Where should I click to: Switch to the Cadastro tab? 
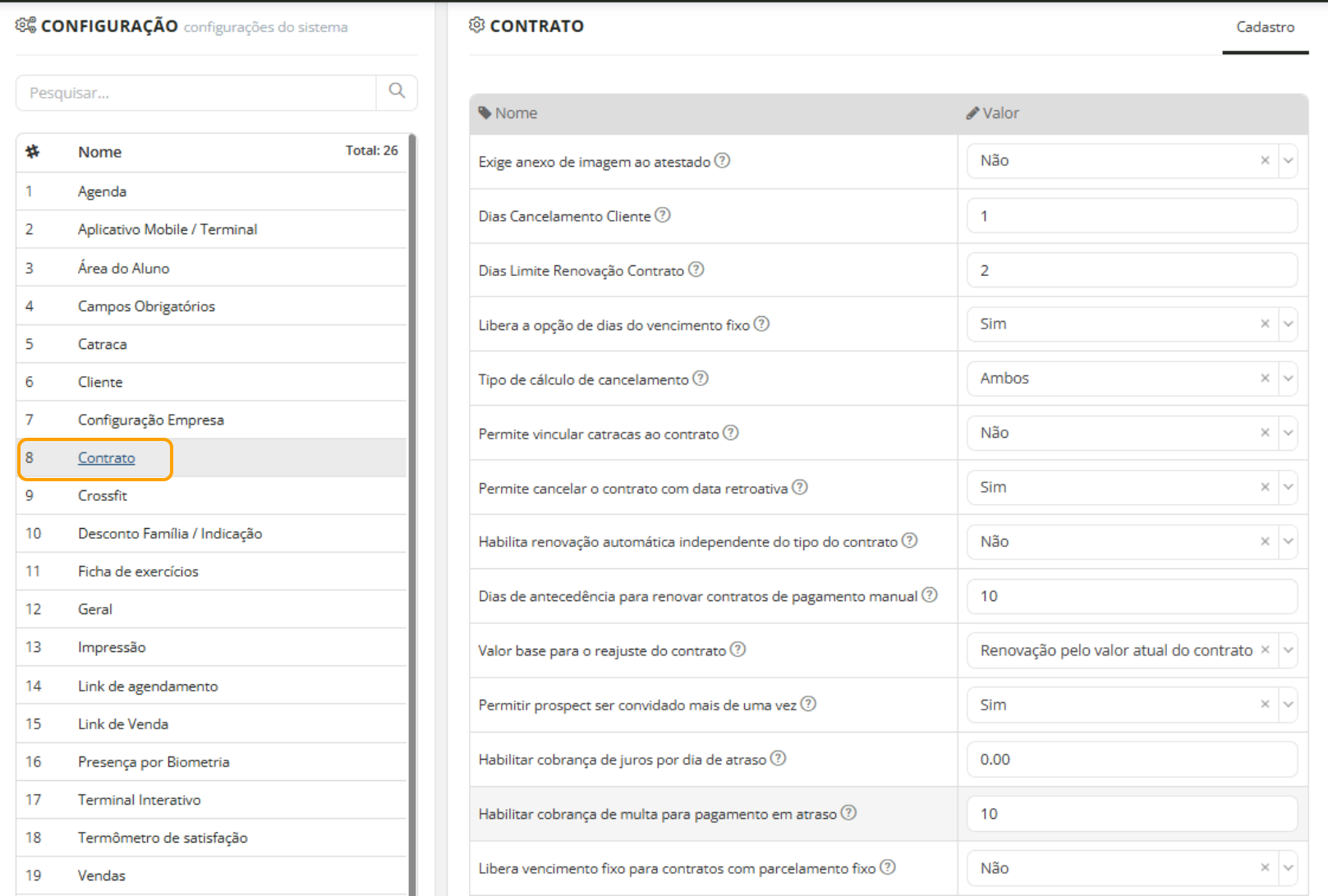click(1265, 27)
